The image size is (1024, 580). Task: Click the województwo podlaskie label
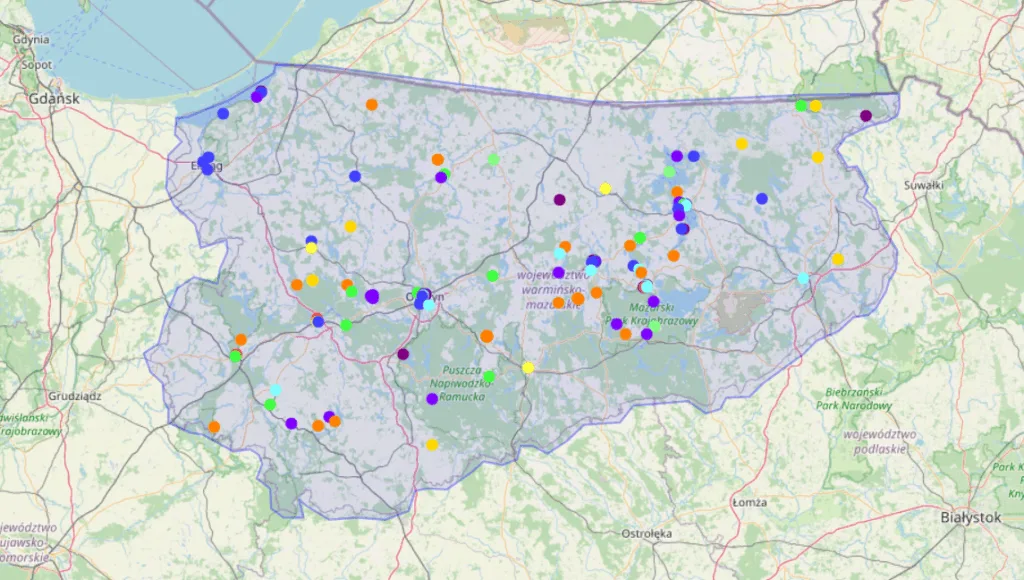881,441
